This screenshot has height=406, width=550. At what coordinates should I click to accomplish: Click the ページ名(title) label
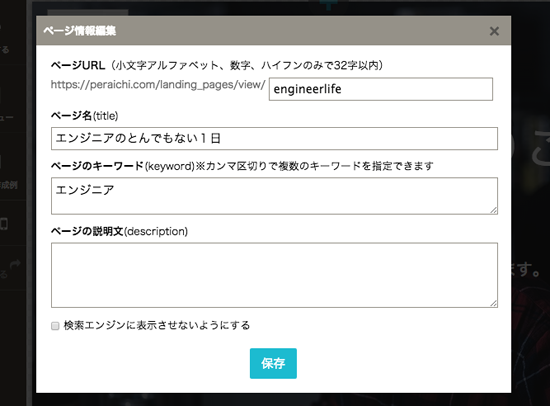click(x=85, y=116)
